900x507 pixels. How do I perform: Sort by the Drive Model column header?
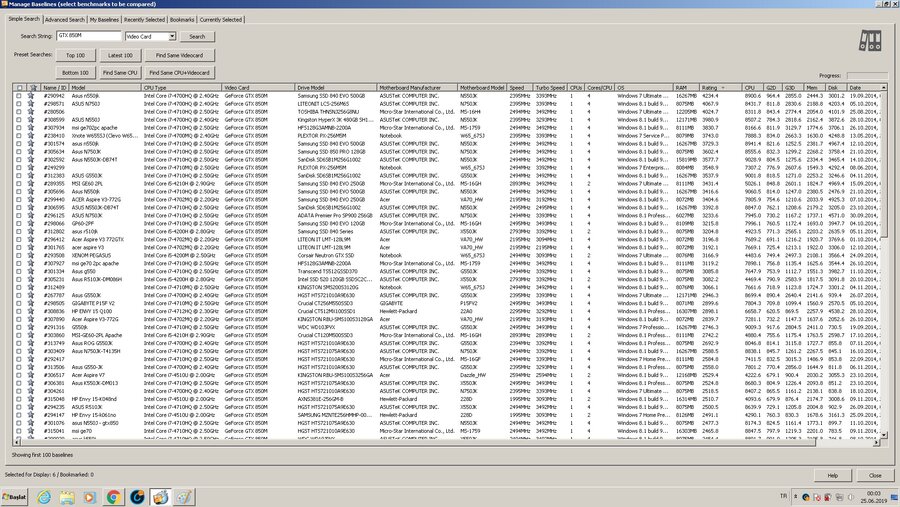tap(336, 88)
